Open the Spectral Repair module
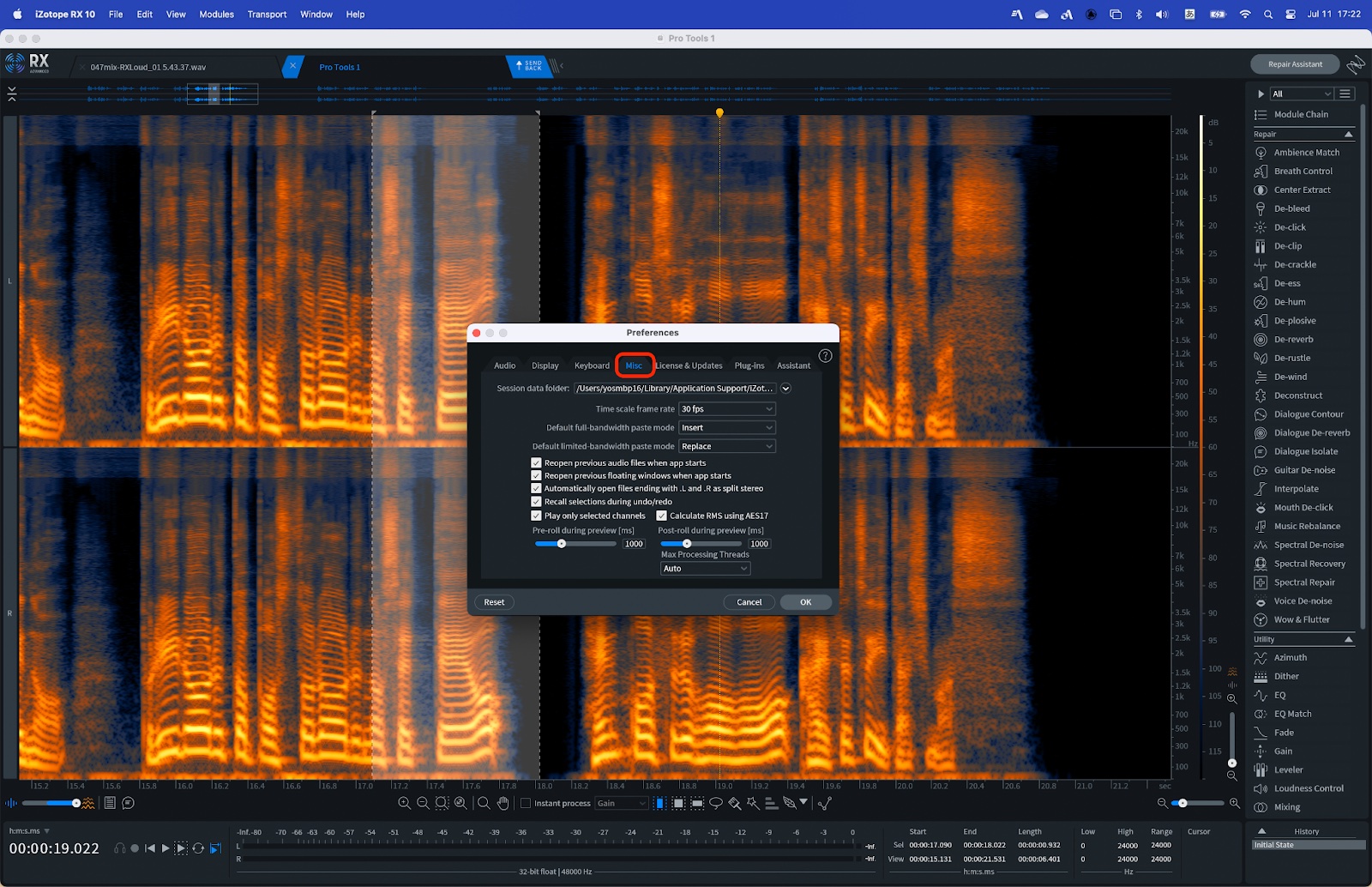Image resolution: width=1372 pixels, height=887 pixels. (1304, 582)
